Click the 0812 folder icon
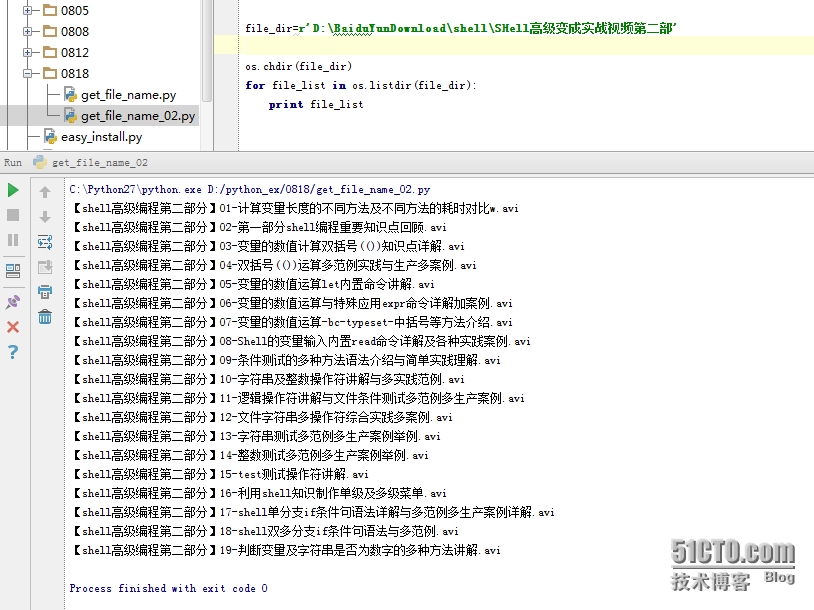The width and height of the screenshot is (814, 610). tap(50, 52)
